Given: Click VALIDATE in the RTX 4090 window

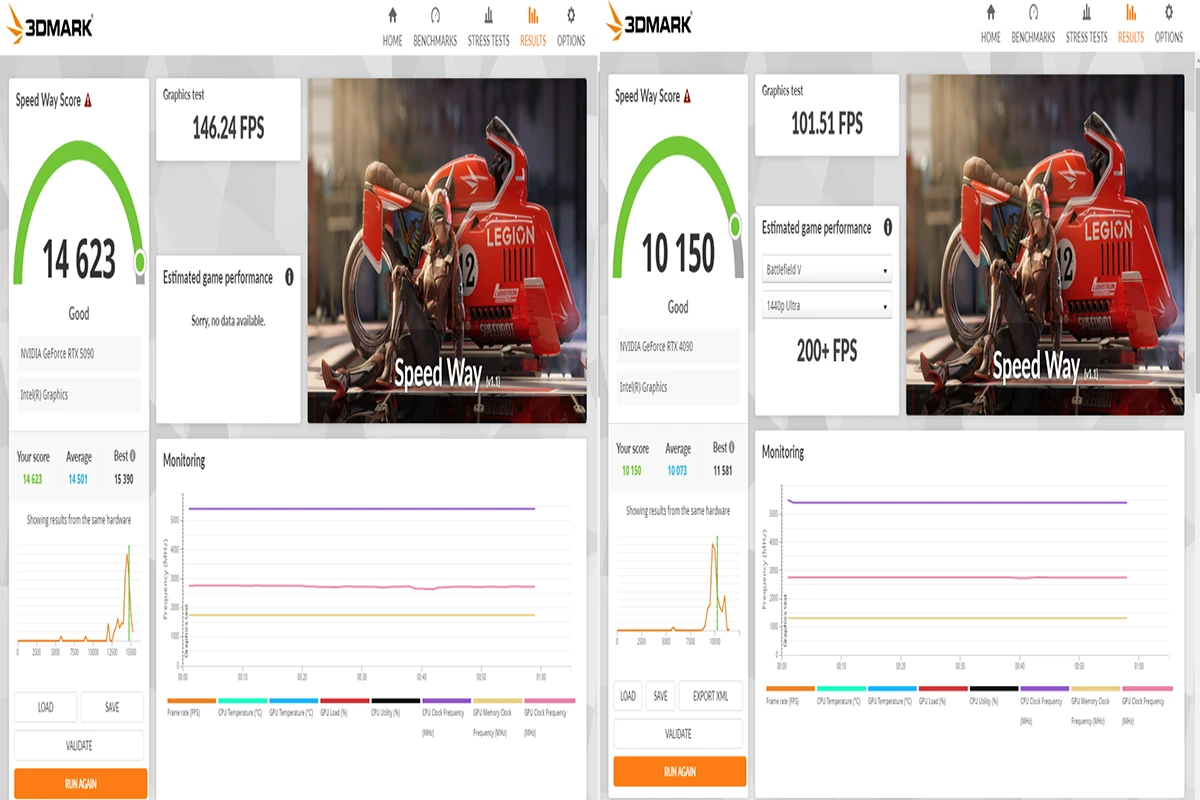Looking at the screenshot, I should pyautogui.click(x=678, y=734).
